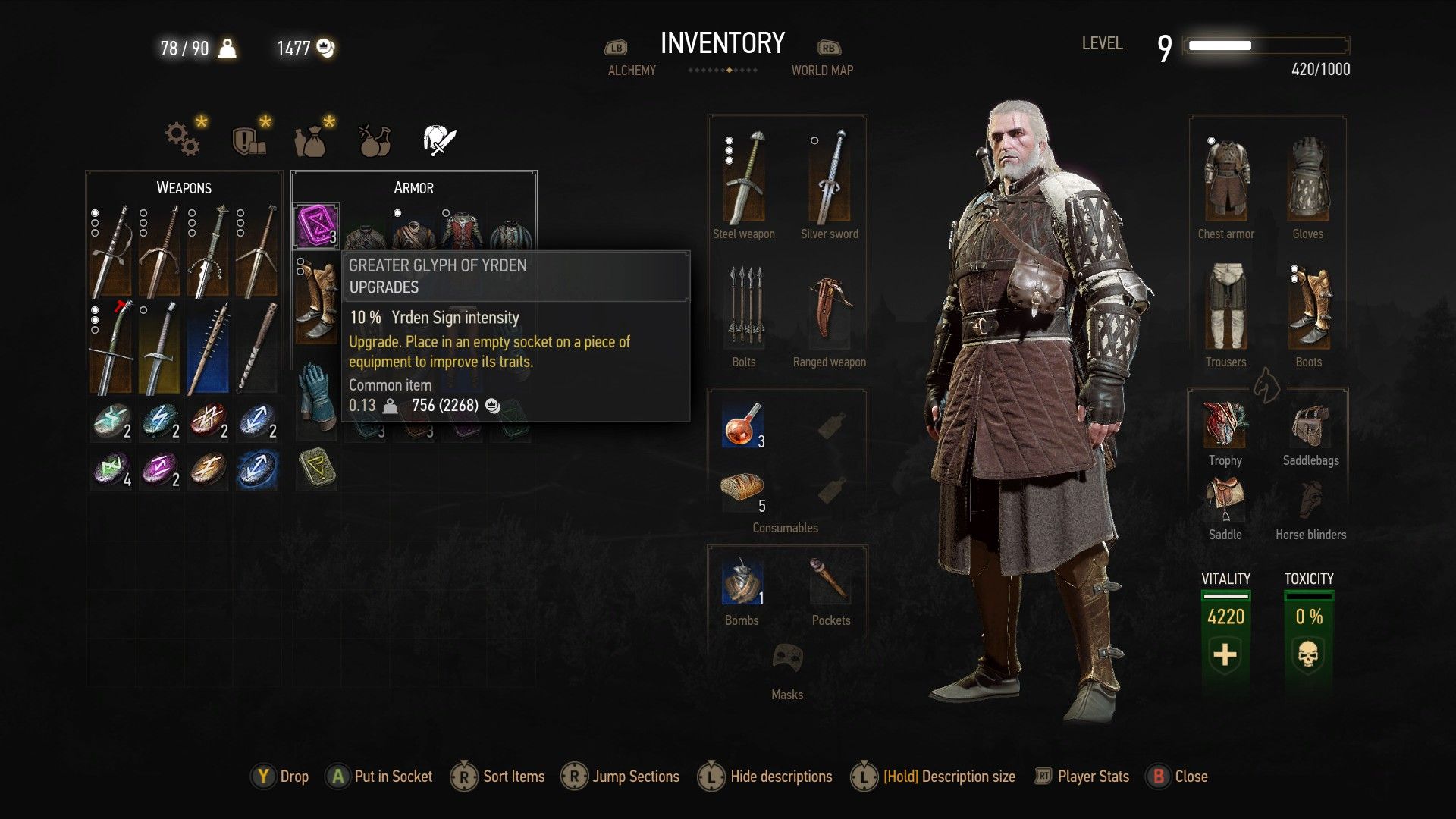Screen dimensions: 1456x819
Task: Switch to alchemy ingredients bag filter
Action: coord(312,140)
